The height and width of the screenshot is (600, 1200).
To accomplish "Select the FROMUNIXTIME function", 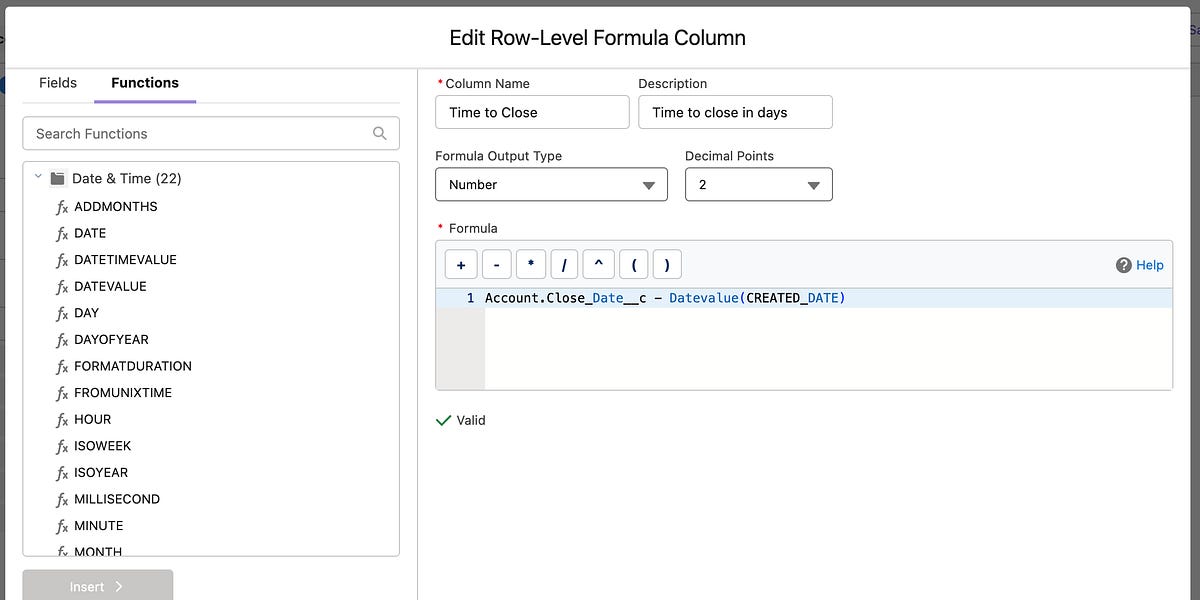I will point(125,392).
